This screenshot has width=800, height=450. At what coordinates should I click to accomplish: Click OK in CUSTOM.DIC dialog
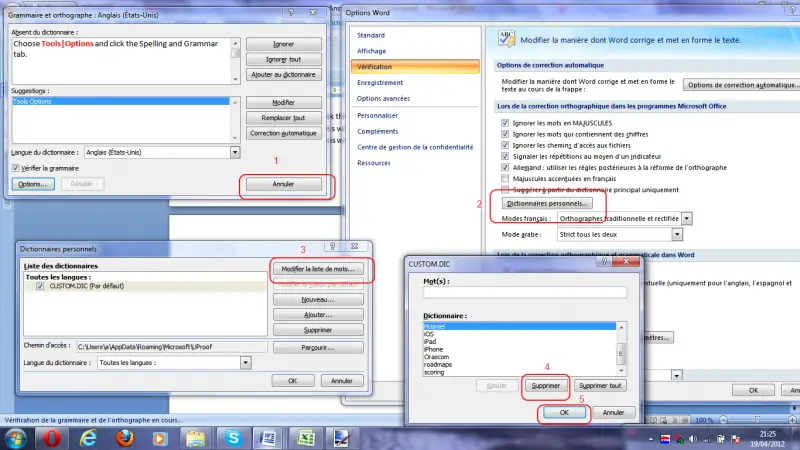(x=564, y=412)
